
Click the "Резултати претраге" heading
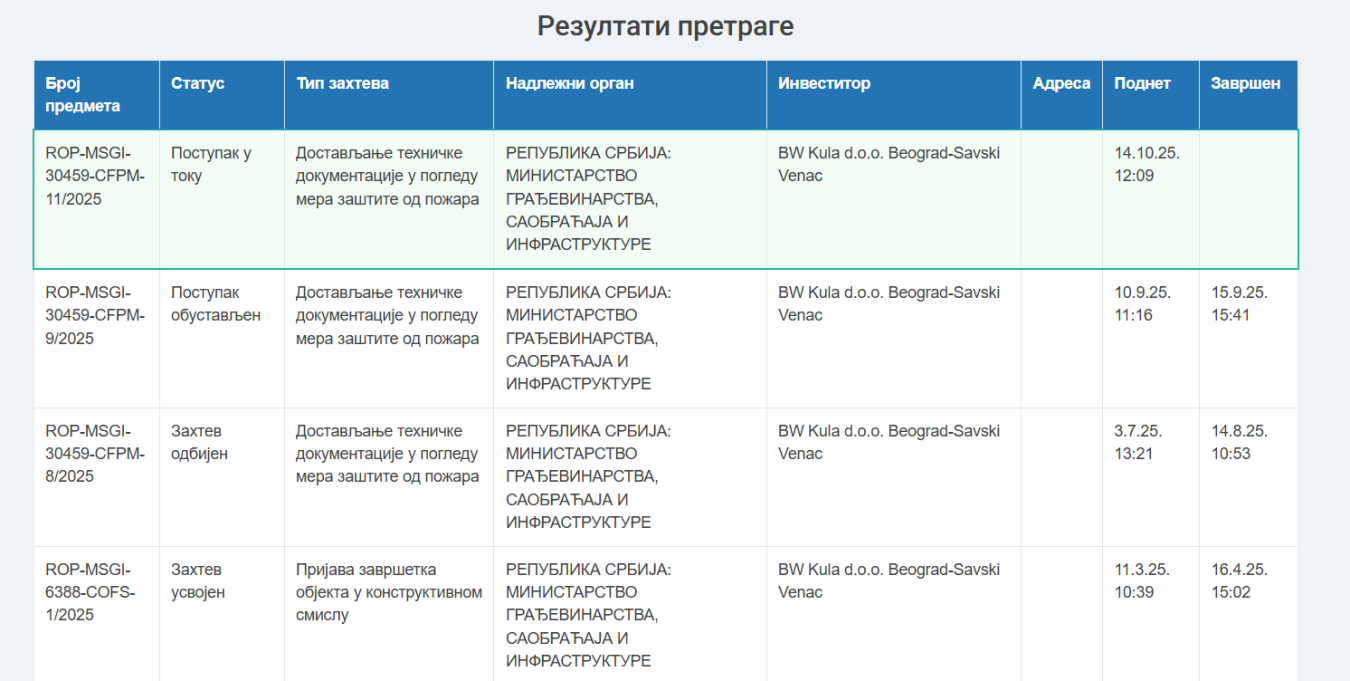[665, 26]
